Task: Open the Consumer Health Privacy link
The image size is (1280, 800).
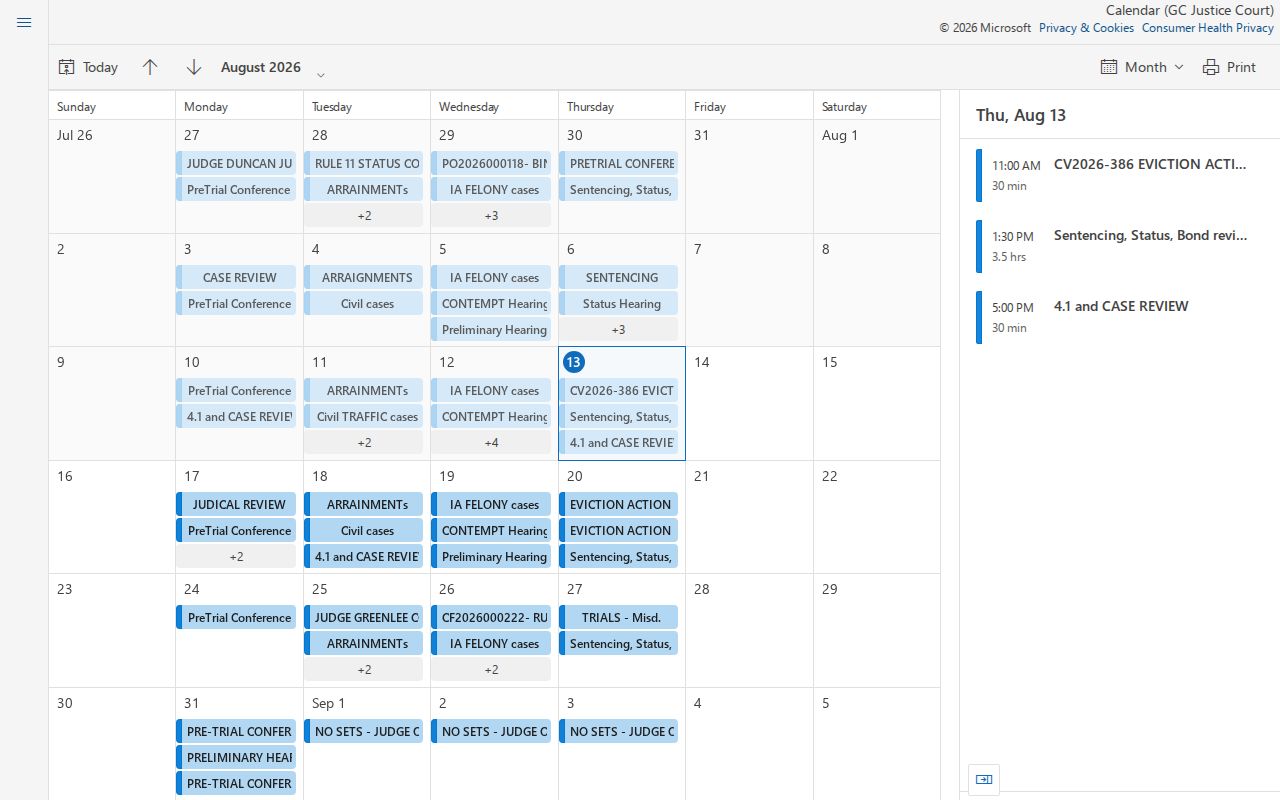Action: [1208, 28]
